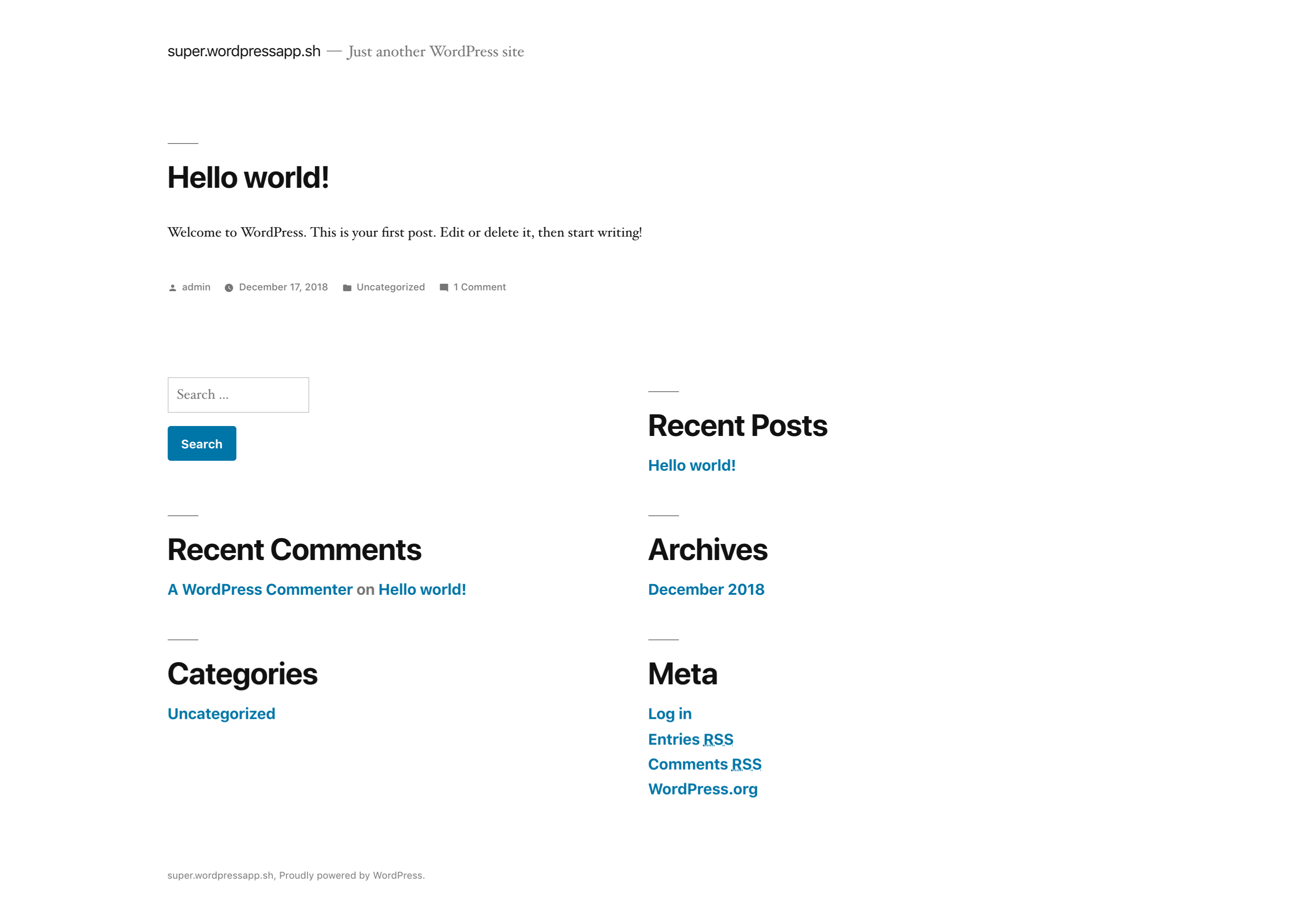1295x924 pixels.
Task: Toggle the site title header link
Action: click(243, 51)
